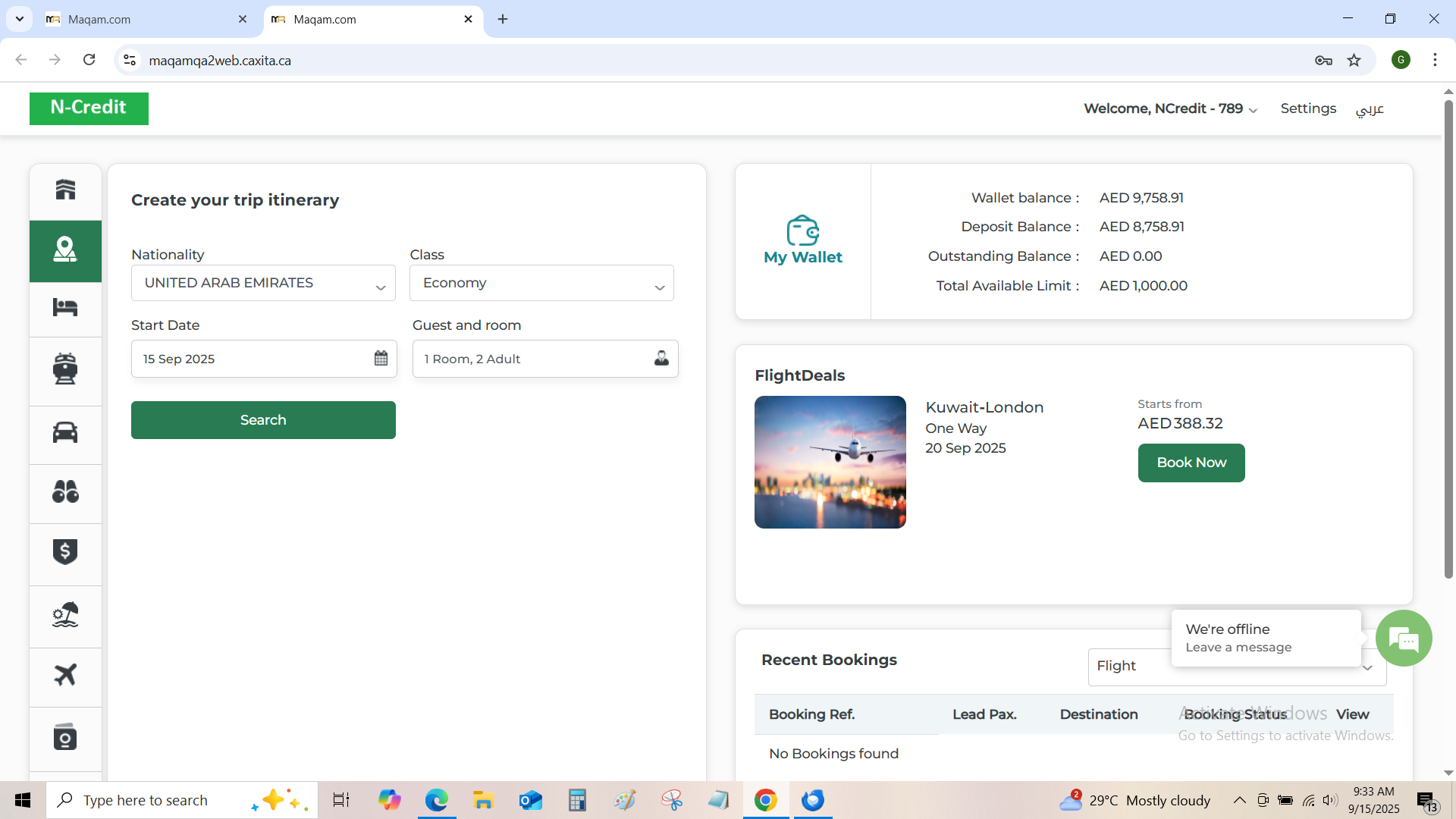This screenshot has height=819, width=1456.
Task: Open the live chat bubble button
Action: (1403, 639)
